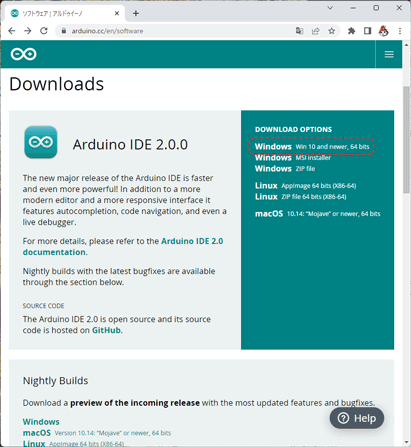This screenshot has height=447, width=411.
Task: Click the share page icon in address bar
Action: [315, 31]
